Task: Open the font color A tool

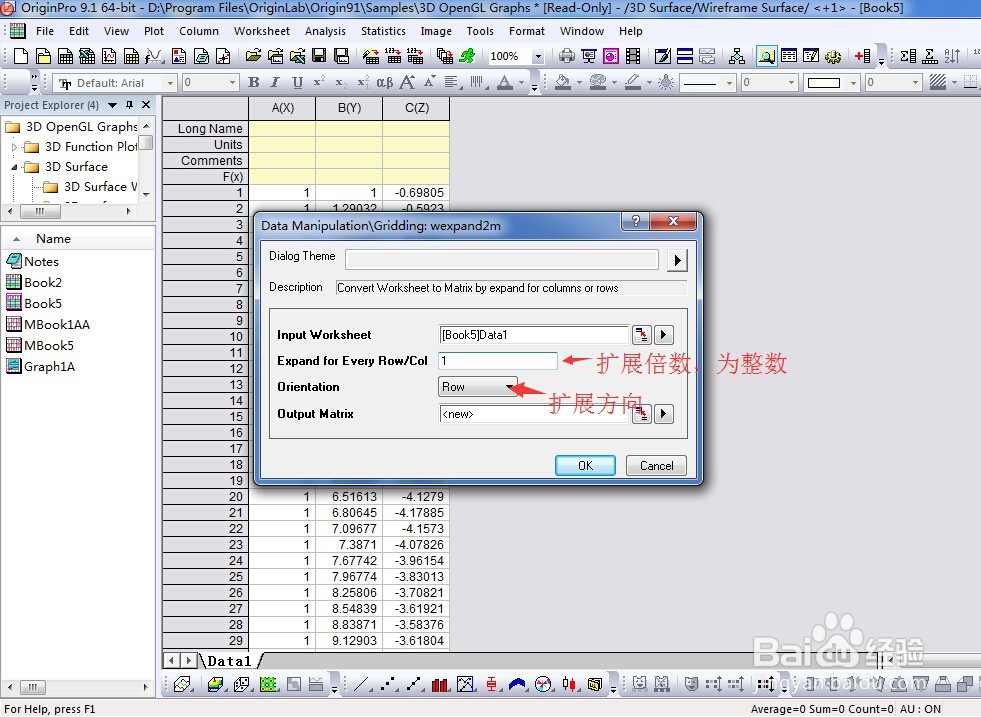Action: point(504,82)
